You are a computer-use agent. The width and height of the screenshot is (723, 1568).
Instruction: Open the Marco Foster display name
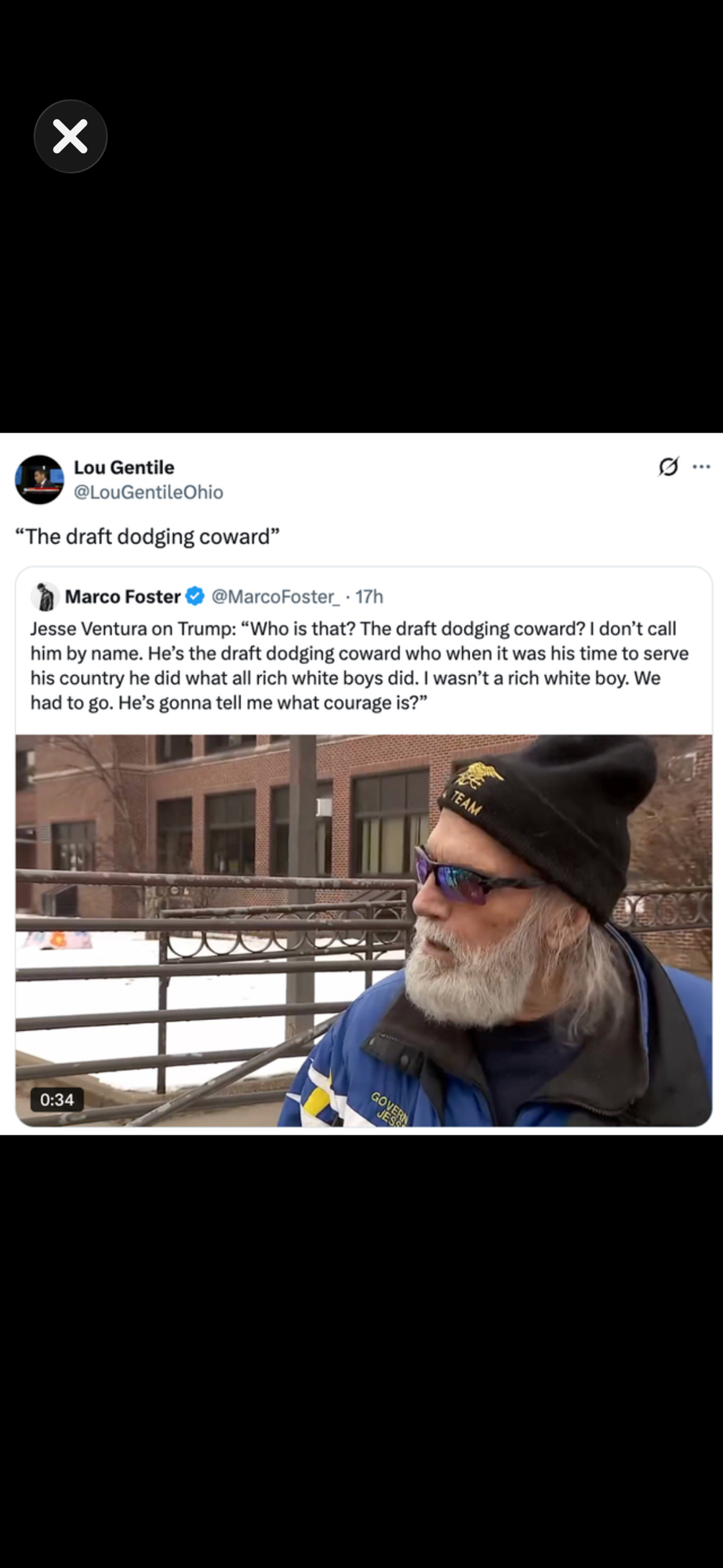[x=122, y=597]
